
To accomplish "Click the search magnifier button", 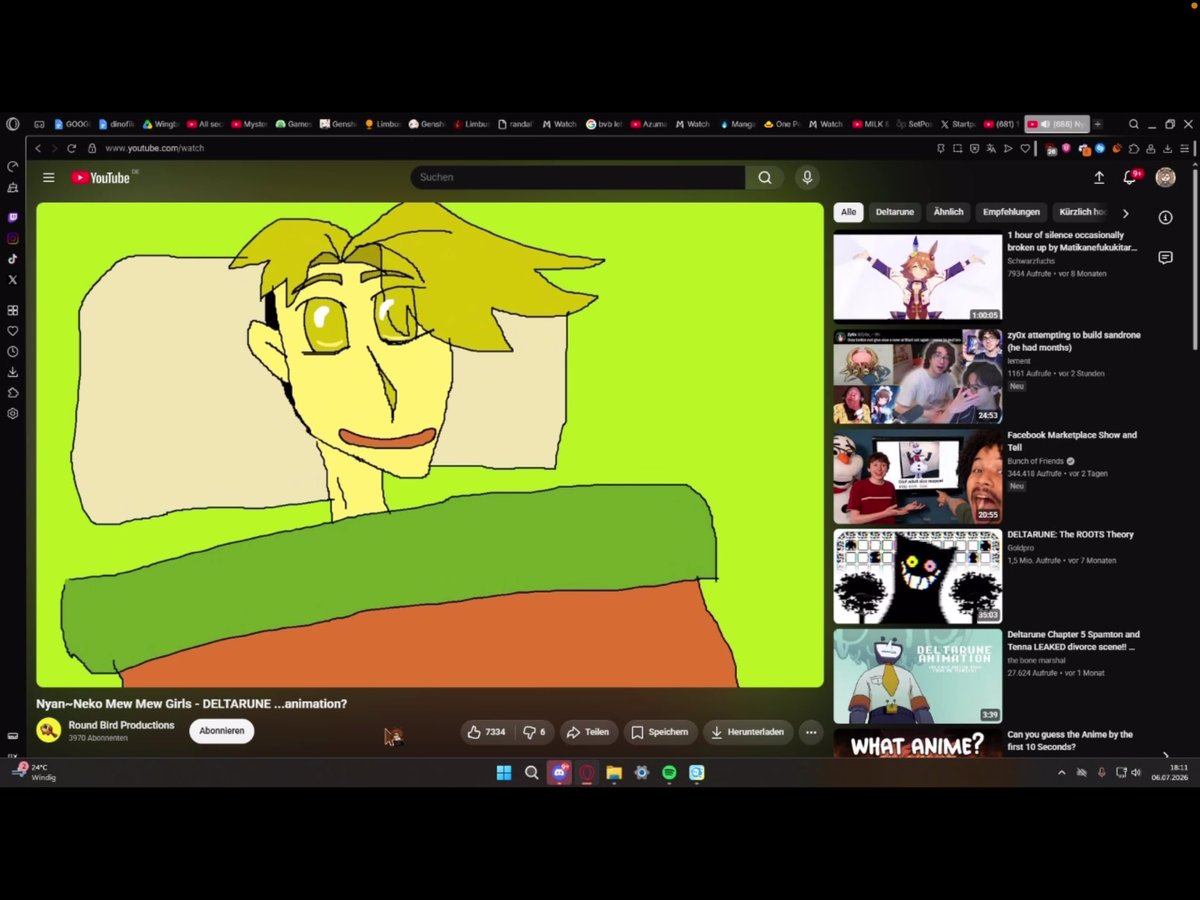I will [764, 177].
